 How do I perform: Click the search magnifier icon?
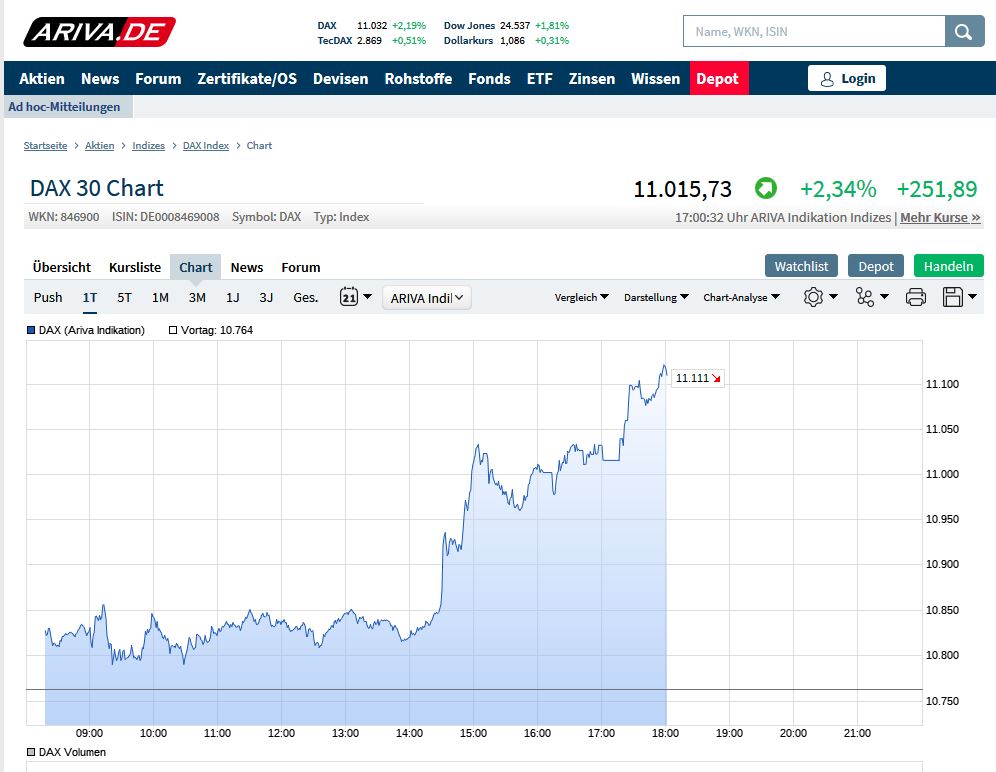(963, 31)
